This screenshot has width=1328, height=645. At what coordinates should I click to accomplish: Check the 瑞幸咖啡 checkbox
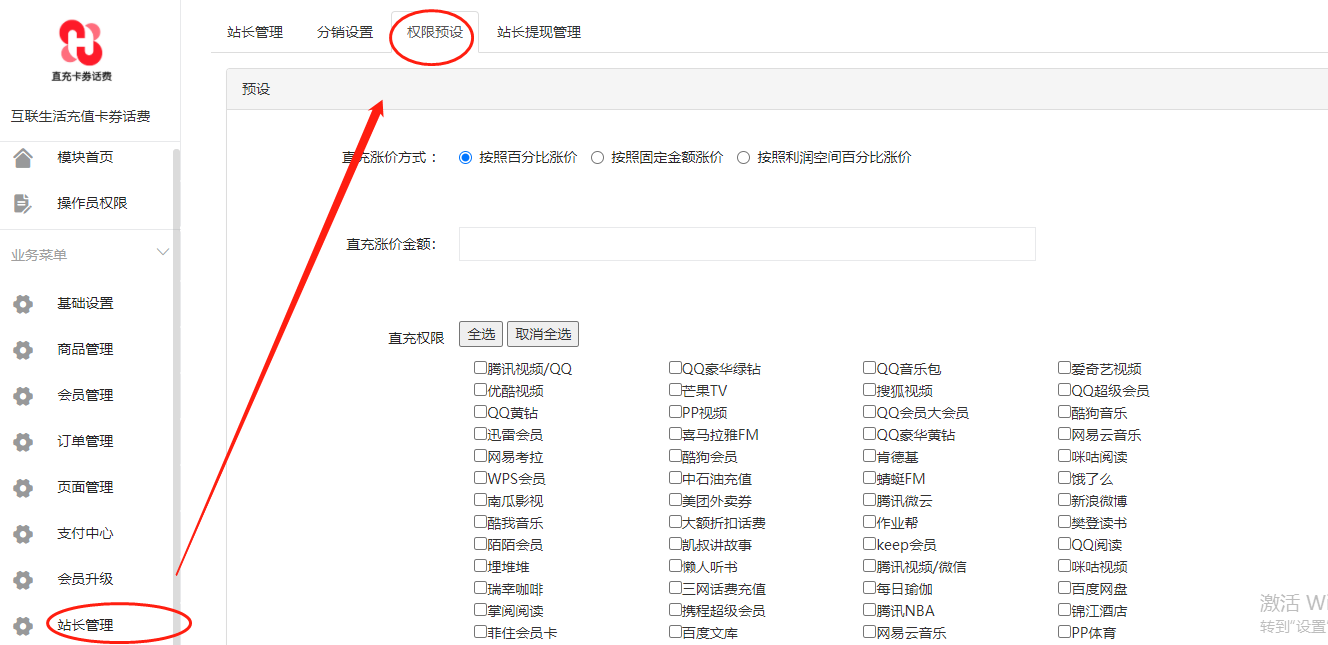481,588
